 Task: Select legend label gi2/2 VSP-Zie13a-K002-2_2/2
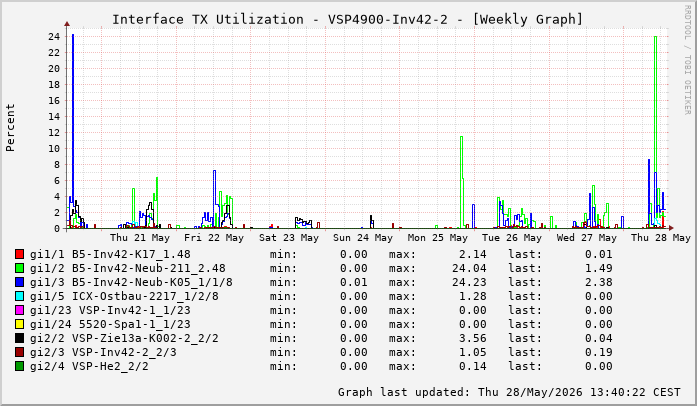[124, 338]
